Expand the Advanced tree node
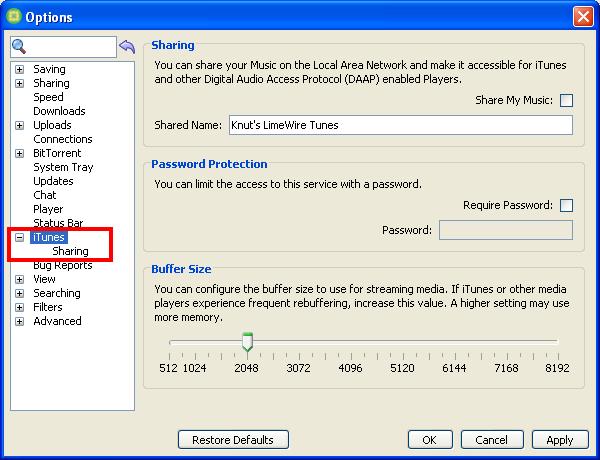Screen dimensions: 600x460 pyautogui.click(x=20, y=321)
